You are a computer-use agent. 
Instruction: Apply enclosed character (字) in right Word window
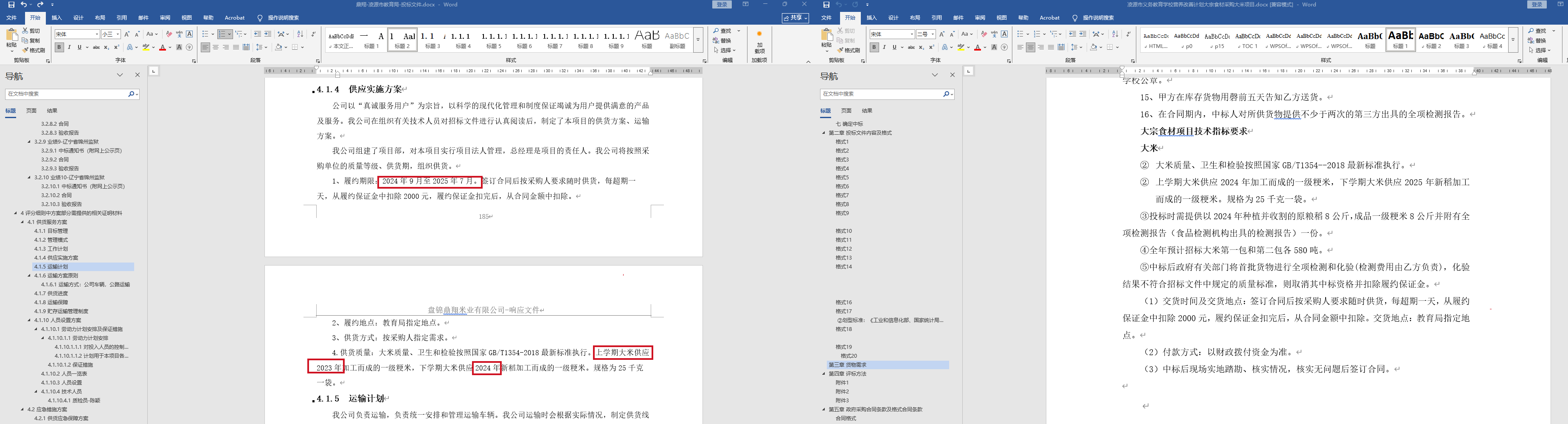point(1004,47)
